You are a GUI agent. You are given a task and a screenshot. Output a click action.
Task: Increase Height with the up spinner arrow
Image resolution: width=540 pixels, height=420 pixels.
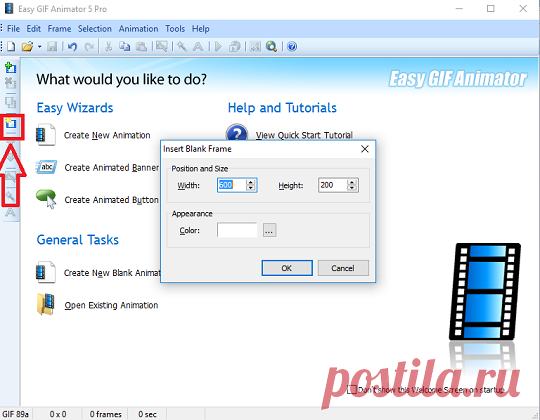[x=352, y=182]
